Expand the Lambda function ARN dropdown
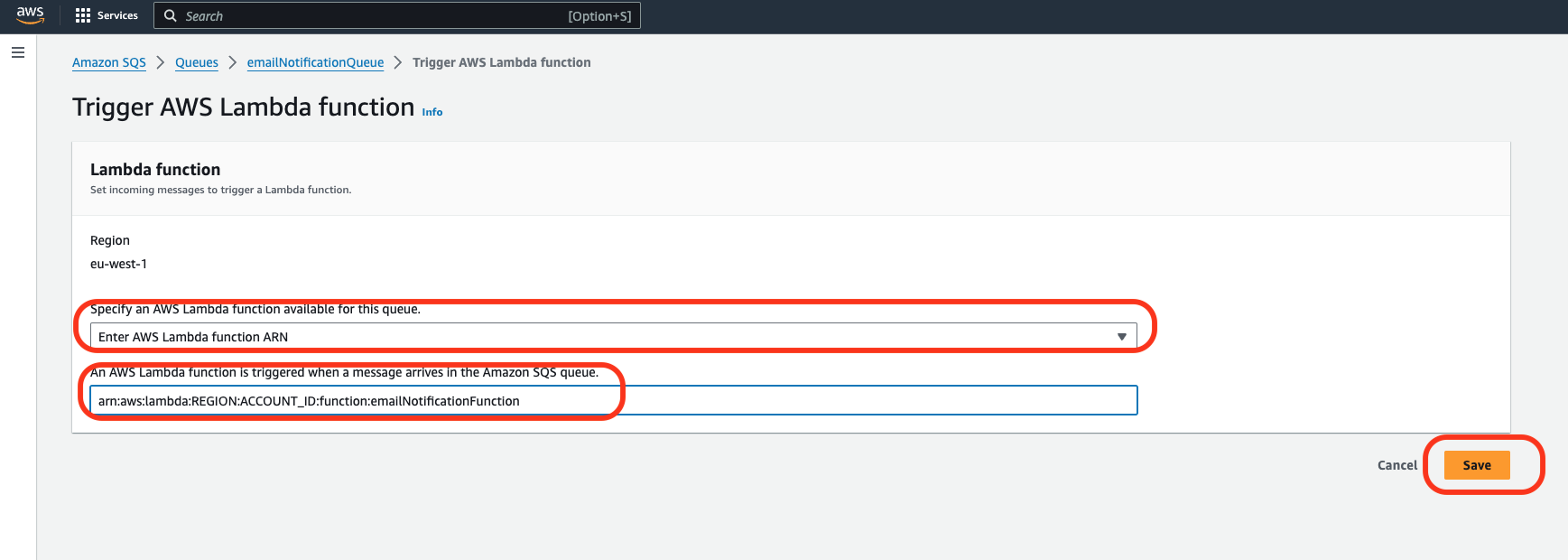Image resolution: width=1568 pixels, height=560 pixels. pos(614,337)
